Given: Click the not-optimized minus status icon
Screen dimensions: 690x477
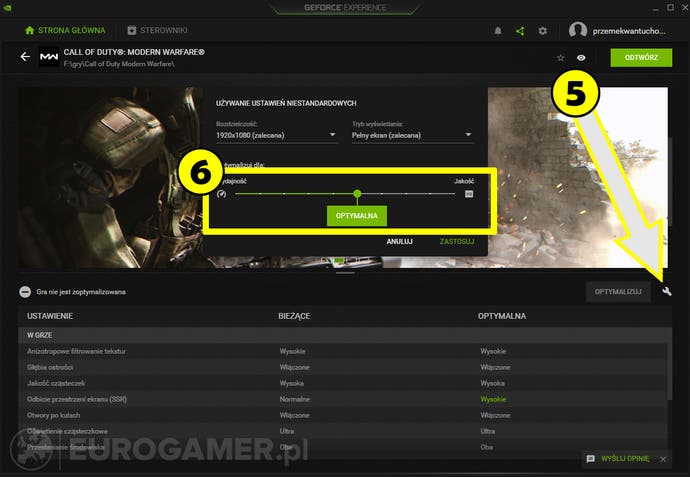Looking at the screenshot, I should pyautogui.click(x=25, y=292).
